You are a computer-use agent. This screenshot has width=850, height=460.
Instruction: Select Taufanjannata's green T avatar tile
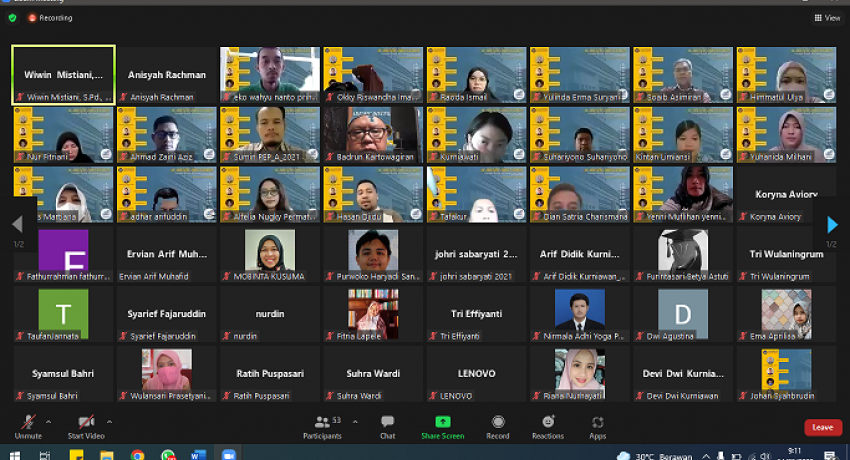point(63,314)
